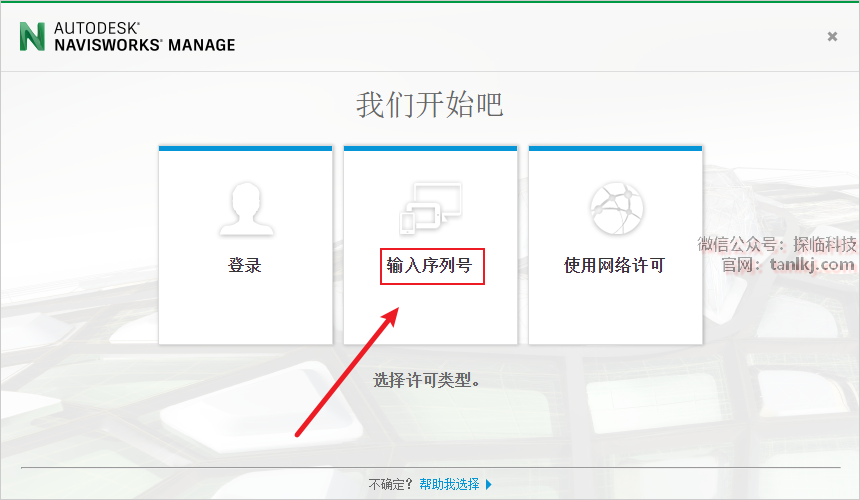Image resolution: width=860 pixels, height=500 pixels.
Task: Click the 选择许可类型。 instruction text
Action: 427,379
